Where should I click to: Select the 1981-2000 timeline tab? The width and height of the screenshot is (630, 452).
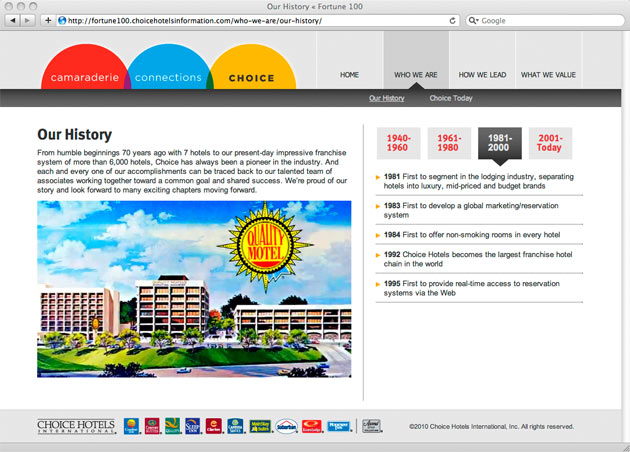coord(500,143)
